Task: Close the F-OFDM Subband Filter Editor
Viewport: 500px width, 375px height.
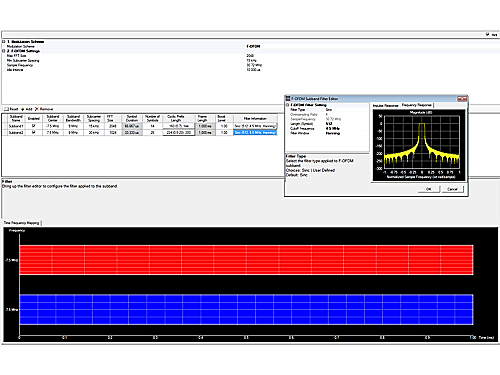Action: coord(462,99)
